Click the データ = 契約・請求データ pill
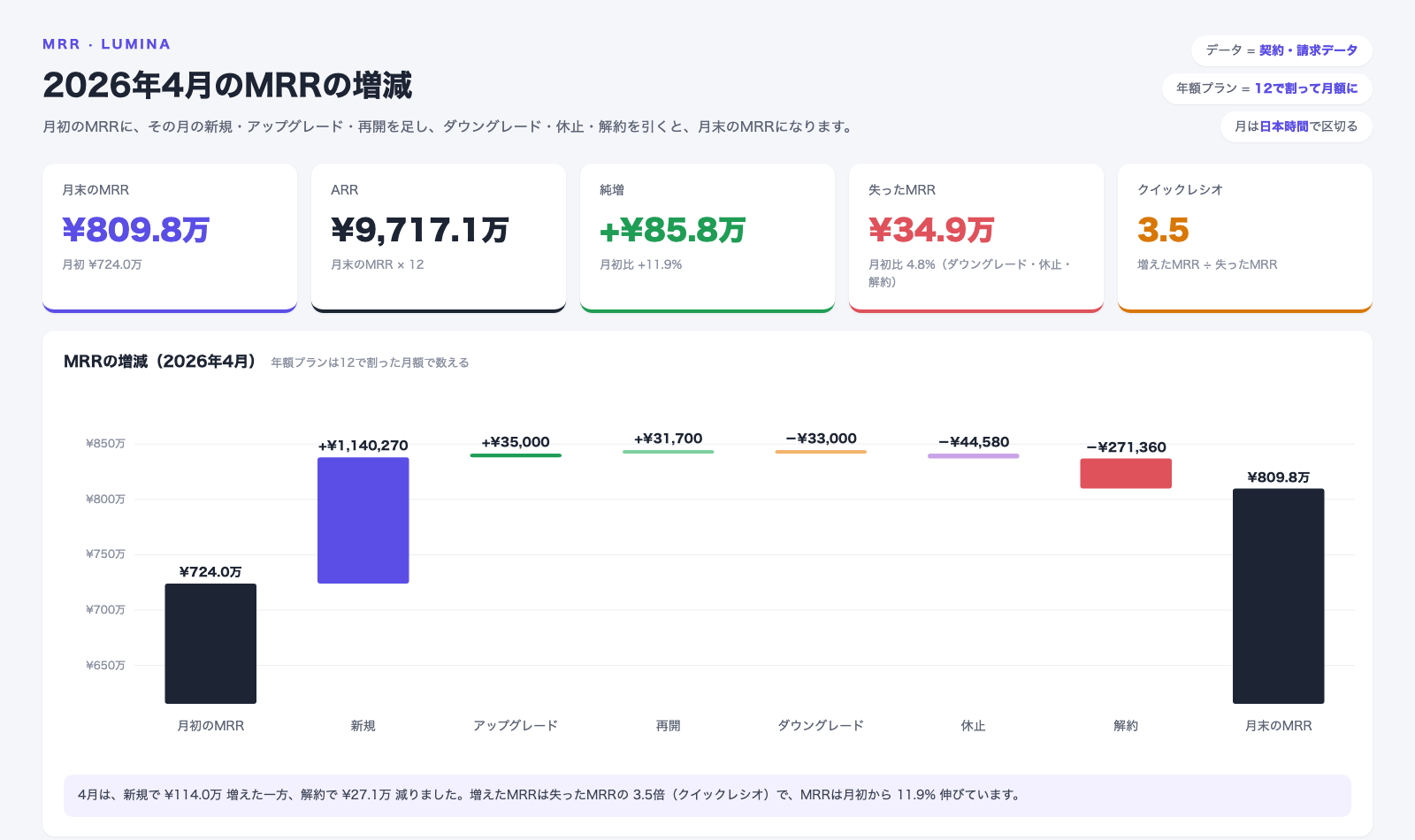 click(1281, 50)
